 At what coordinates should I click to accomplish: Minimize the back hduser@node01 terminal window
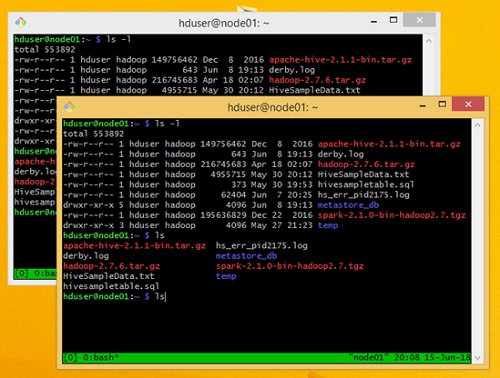point(374,22)
